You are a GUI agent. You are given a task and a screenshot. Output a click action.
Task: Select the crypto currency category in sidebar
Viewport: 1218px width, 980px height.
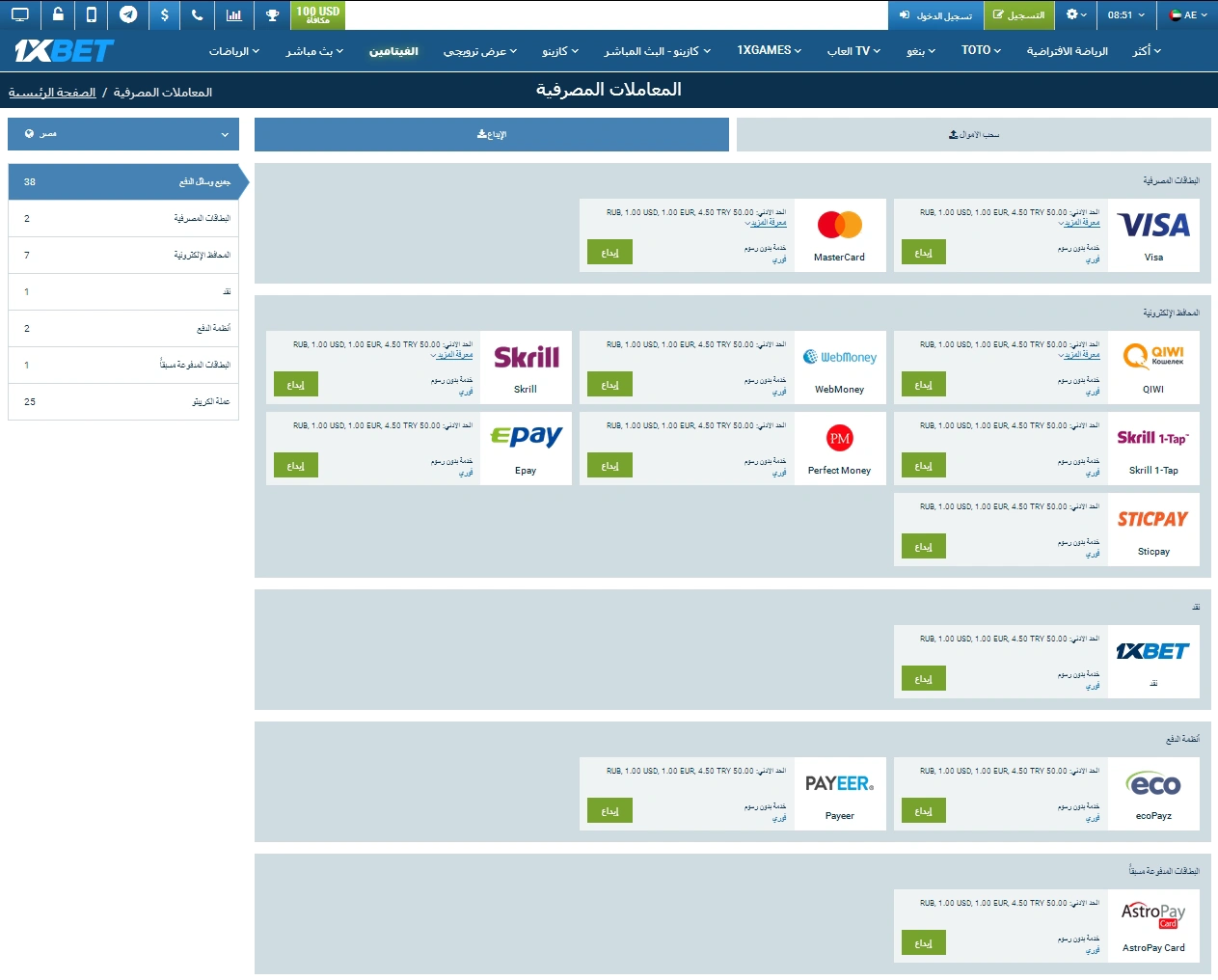(122, 401)
